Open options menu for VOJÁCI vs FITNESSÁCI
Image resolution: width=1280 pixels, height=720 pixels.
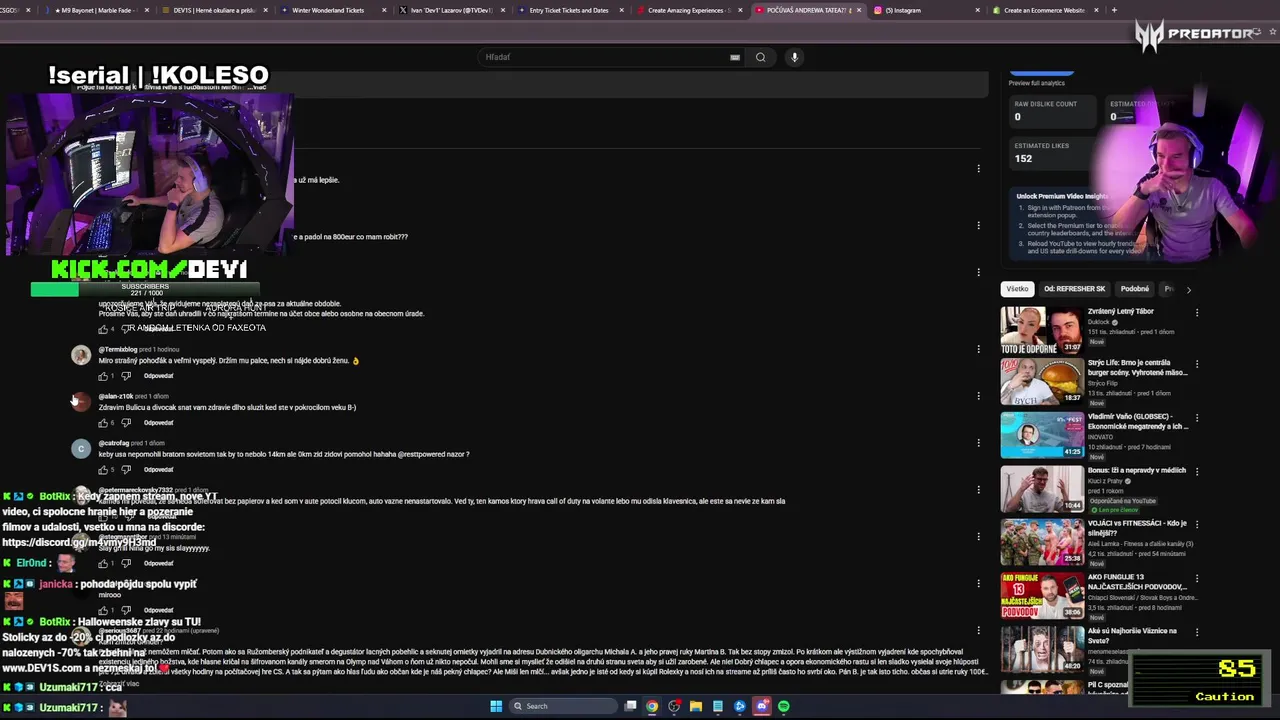coord(1196,524)
